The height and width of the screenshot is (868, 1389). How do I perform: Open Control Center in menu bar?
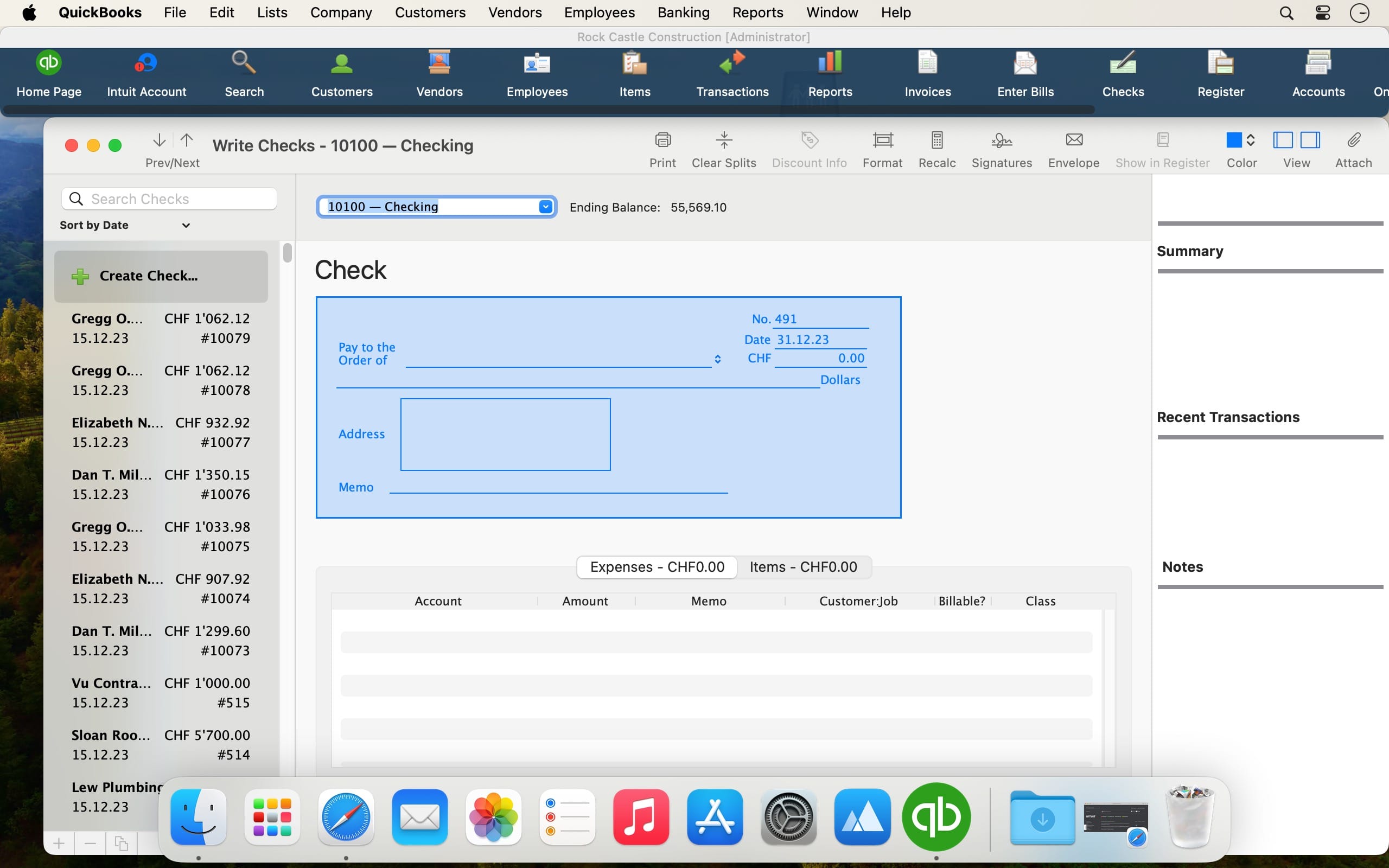click(x=1322, y=12)
